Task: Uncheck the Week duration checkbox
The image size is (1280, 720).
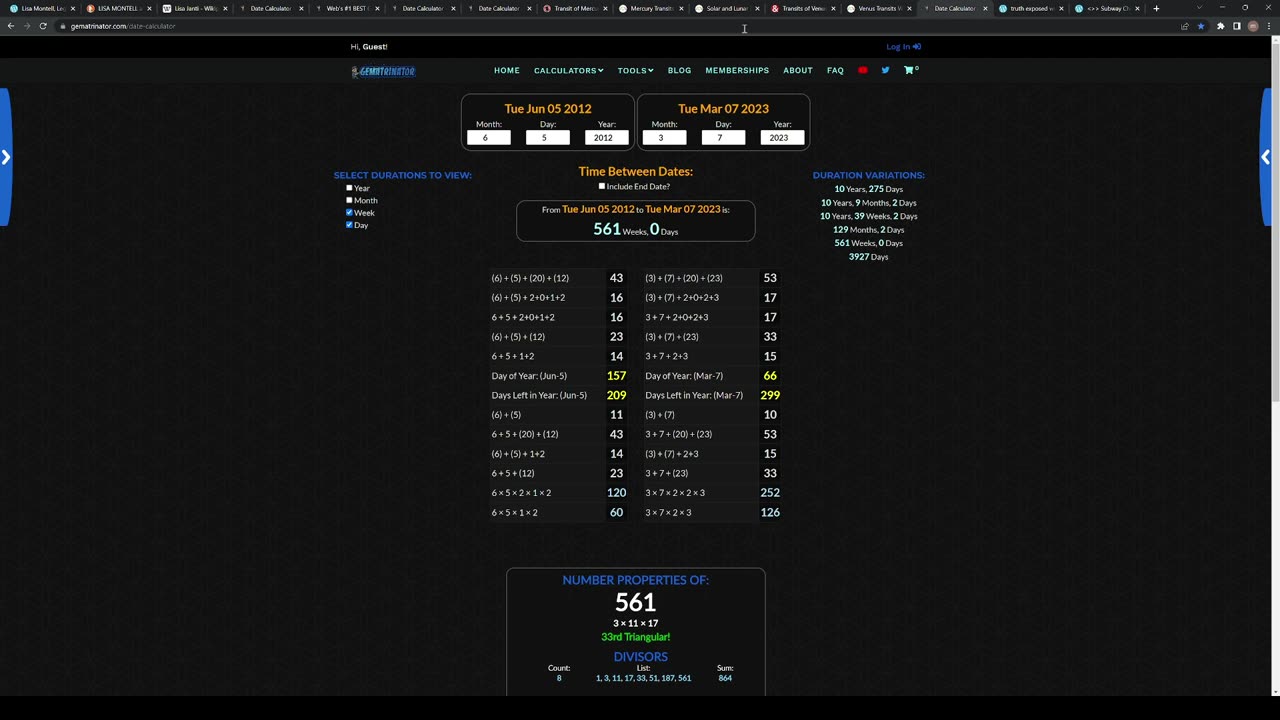Action: (349, 212)
